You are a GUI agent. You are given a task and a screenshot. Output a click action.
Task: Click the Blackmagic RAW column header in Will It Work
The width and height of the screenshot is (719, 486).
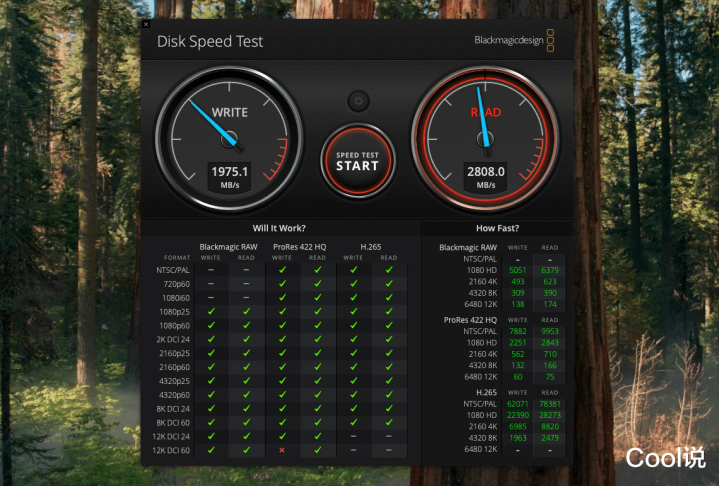coord(228,247)
